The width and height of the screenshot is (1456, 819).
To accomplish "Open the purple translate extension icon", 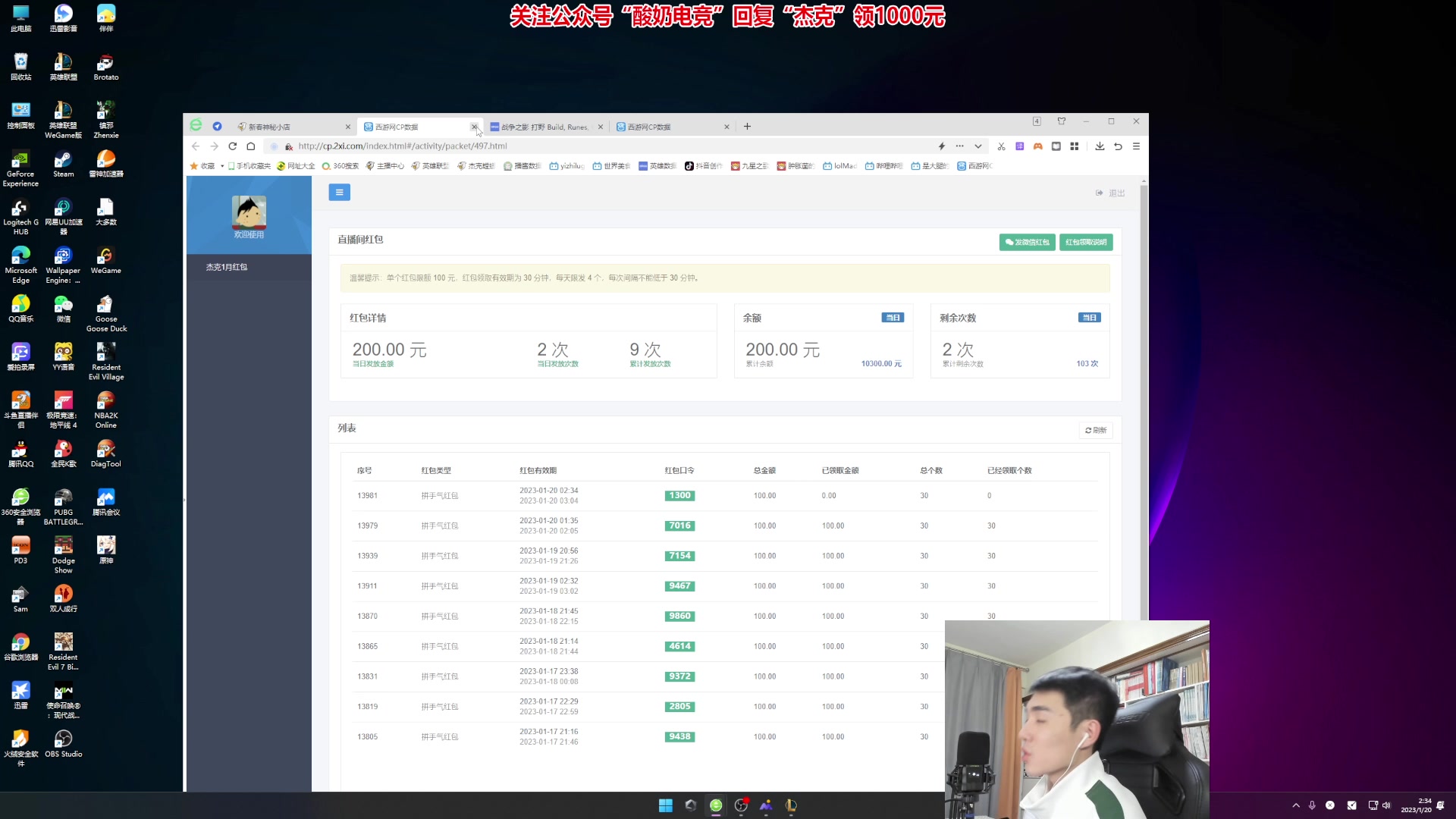I will click(x=1019, y=146).
